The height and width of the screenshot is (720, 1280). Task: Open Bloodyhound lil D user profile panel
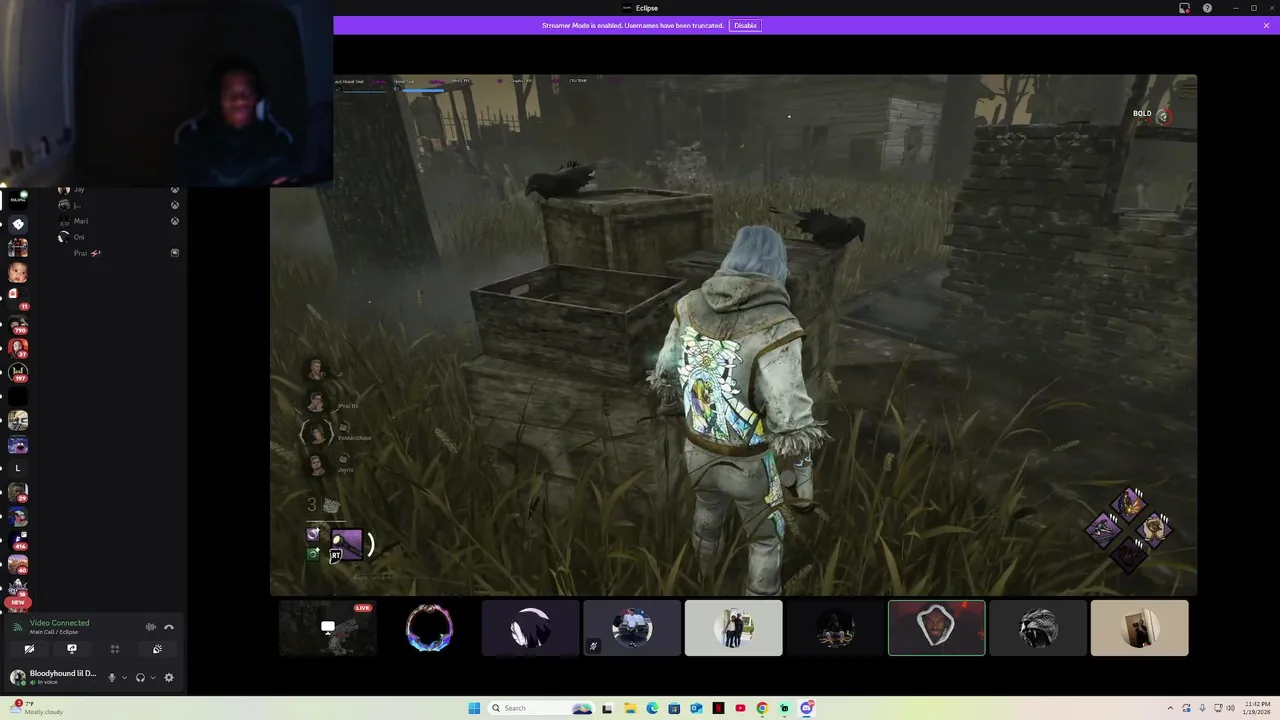point(54,677)
